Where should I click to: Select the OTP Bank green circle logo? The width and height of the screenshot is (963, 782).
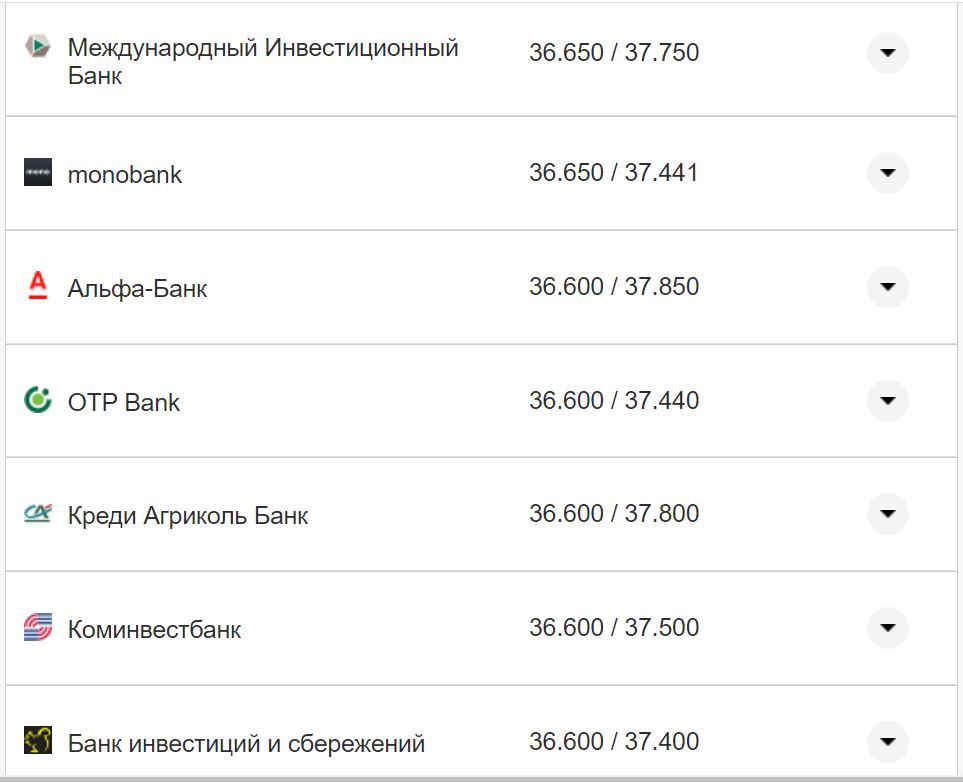point(38,400)
